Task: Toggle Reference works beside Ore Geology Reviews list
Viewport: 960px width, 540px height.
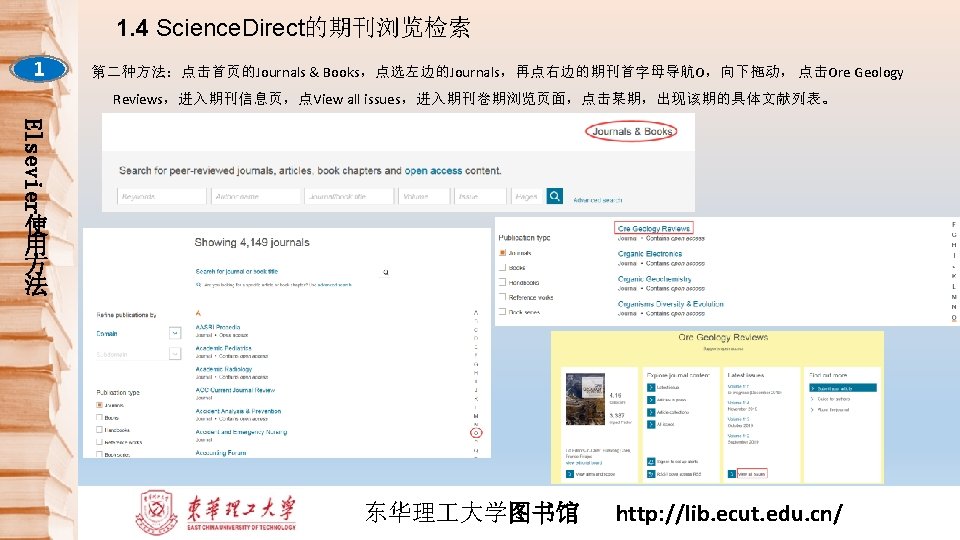Action: click(502, 297)
